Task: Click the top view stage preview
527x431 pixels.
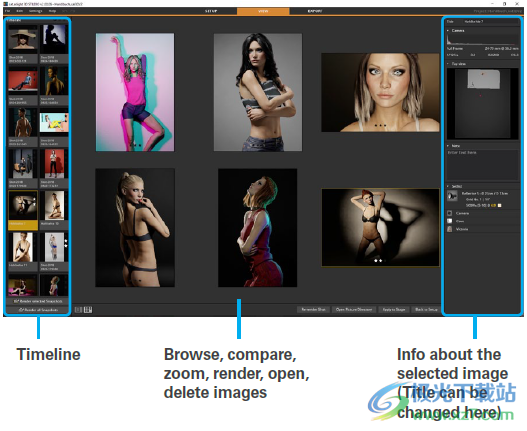Action: pyautogui.click(x=483, y=103)
